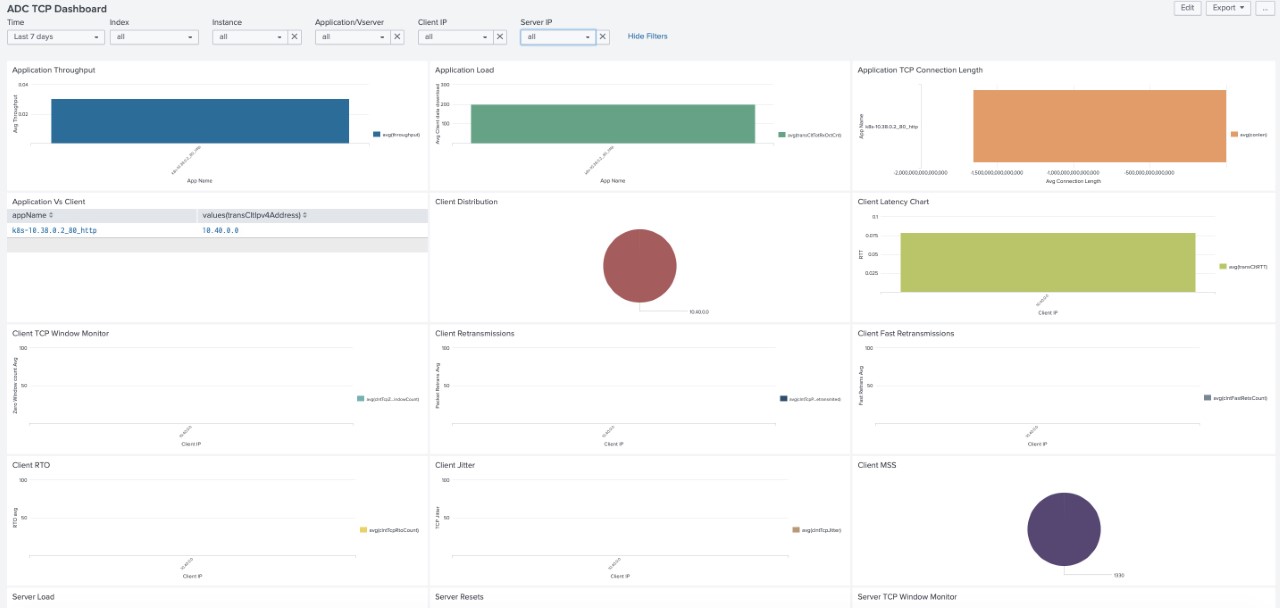Click the yellow-green Client Latency bar
Image resolution: width=1280 pixels, height=608 pixels.
1048,262
